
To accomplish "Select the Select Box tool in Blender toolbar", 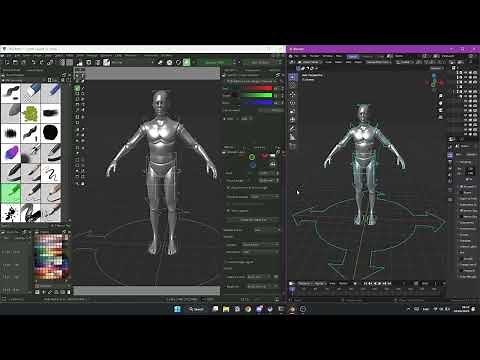I will [293, 77].
